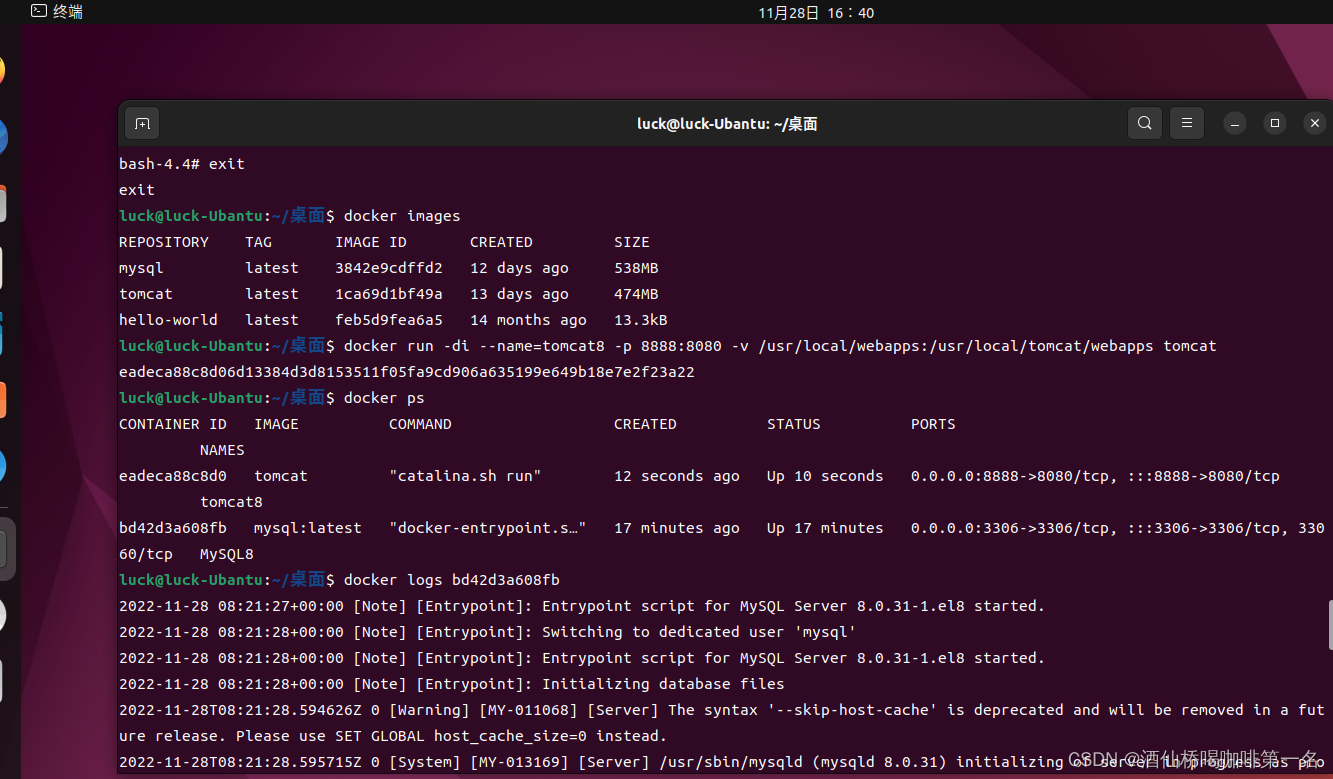Click 'SET GLOBAL host_cache_size=0 instead' text
Image resolution: width=1333 pixels, height=779 pixels.
coord(496,736)
